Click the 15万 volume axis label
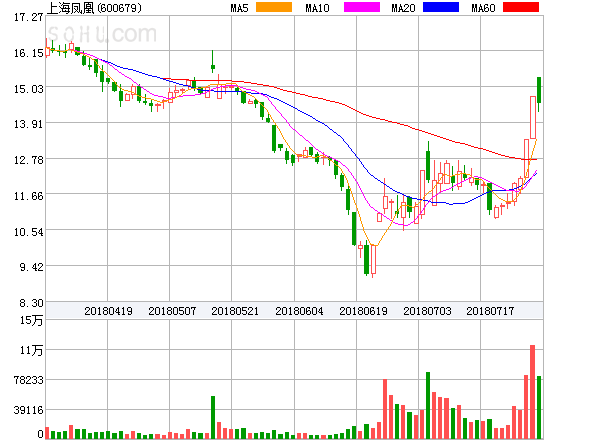Screen dimensions: 600x440 pyautogui.click(x=31, y=320)
